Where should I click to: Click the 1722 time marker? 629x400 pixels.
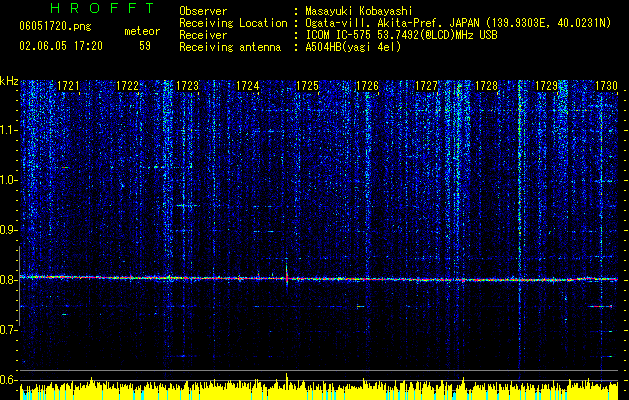click(128, 86)
